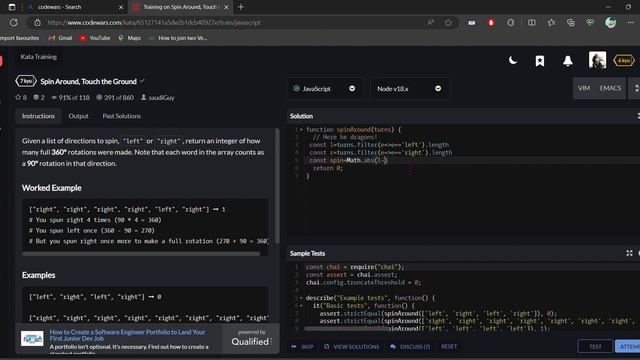Open the bookmark collections icon
640x360 pixels.
(540, 61)
